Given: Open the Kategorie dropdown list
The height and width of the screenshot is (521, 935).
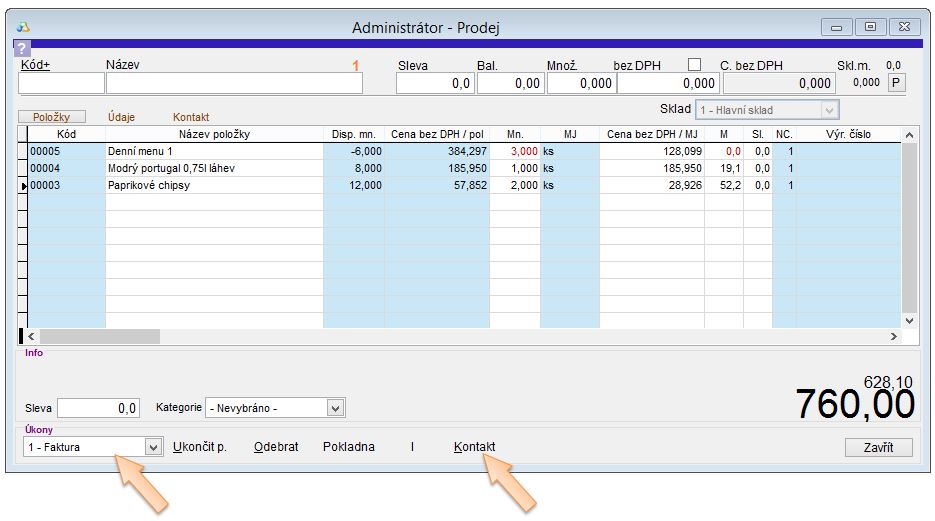Looking at the screenshot, I should 336,408.
